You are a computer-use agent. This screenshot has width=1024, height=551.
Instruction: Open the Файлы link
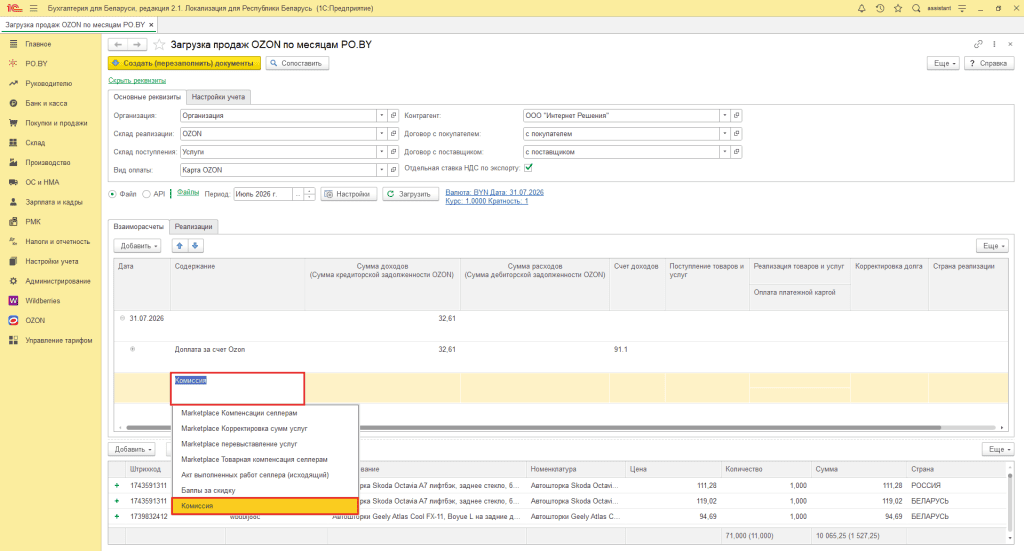pyautogui.click(x=188, y=193)
